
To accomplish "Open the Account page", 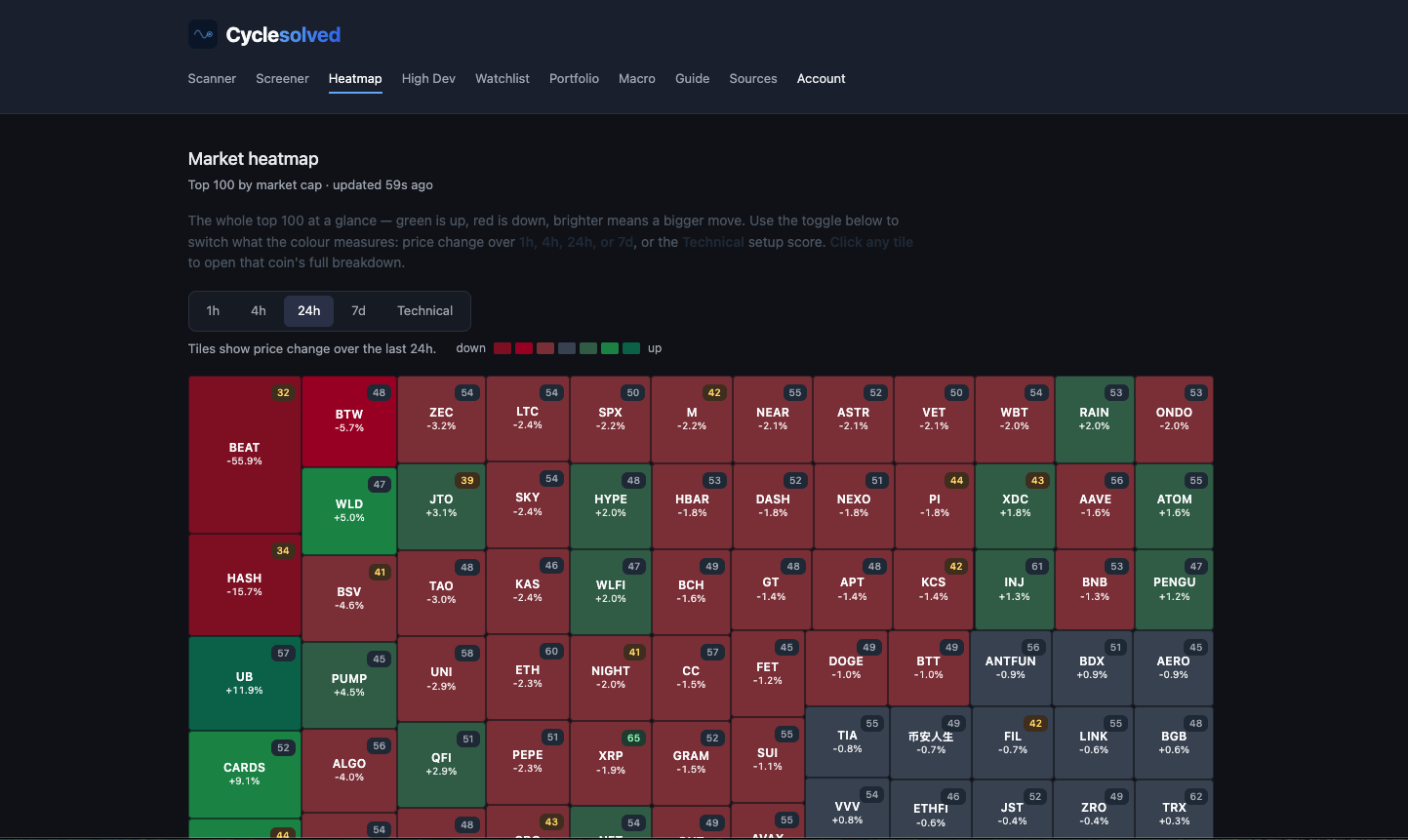I will pyautogui.click(x=822, y=78).
